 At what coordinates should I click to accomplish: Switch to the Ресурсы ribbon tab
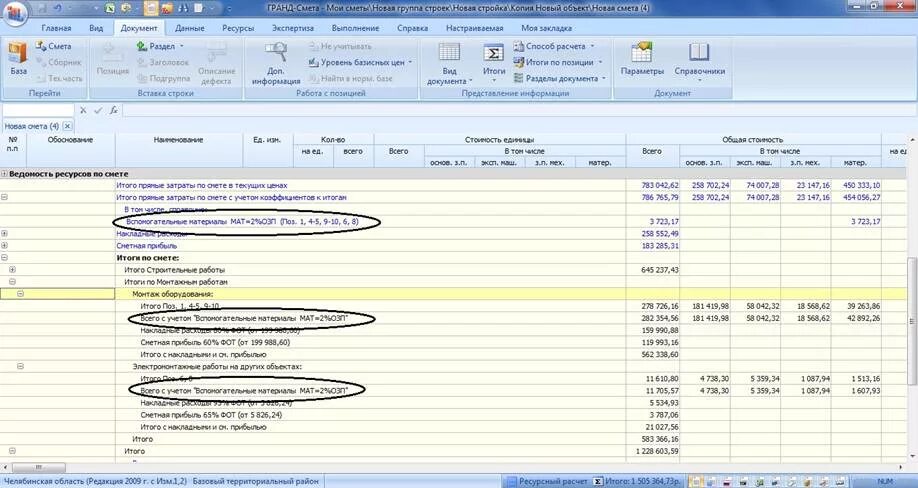pos(238,28)
